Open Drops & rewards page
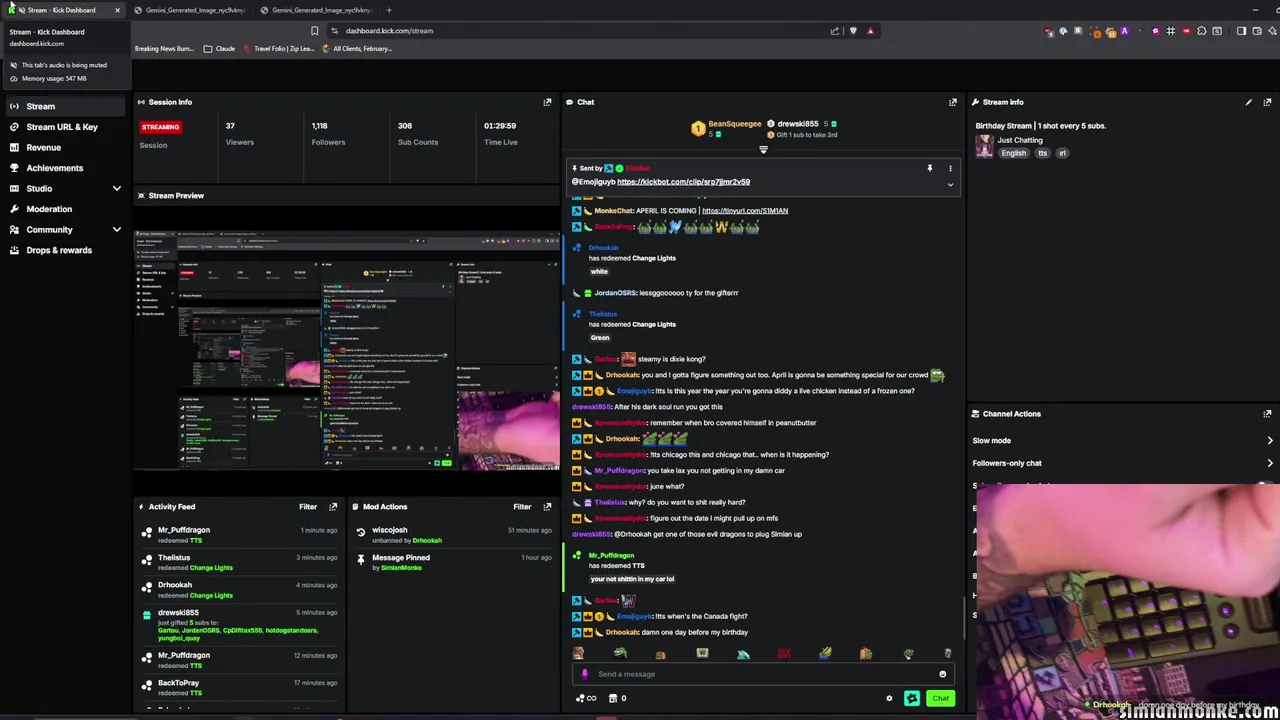Screen dimensions: 1280x720 click(65, 250)
